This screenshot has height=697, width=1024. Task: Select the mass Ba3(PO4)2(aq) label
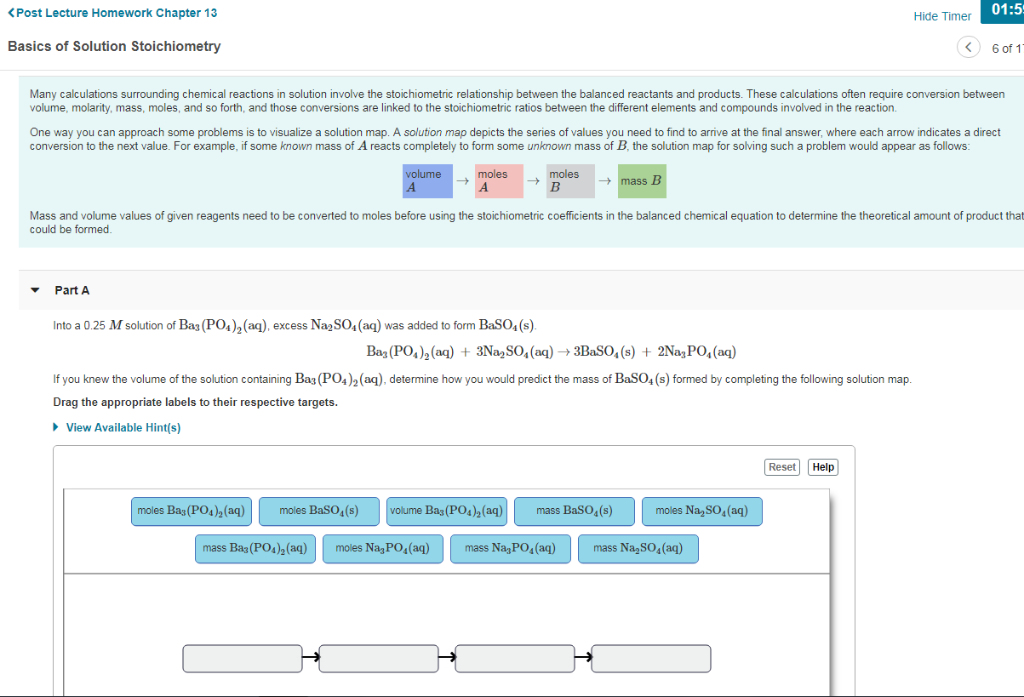(255, 548)
